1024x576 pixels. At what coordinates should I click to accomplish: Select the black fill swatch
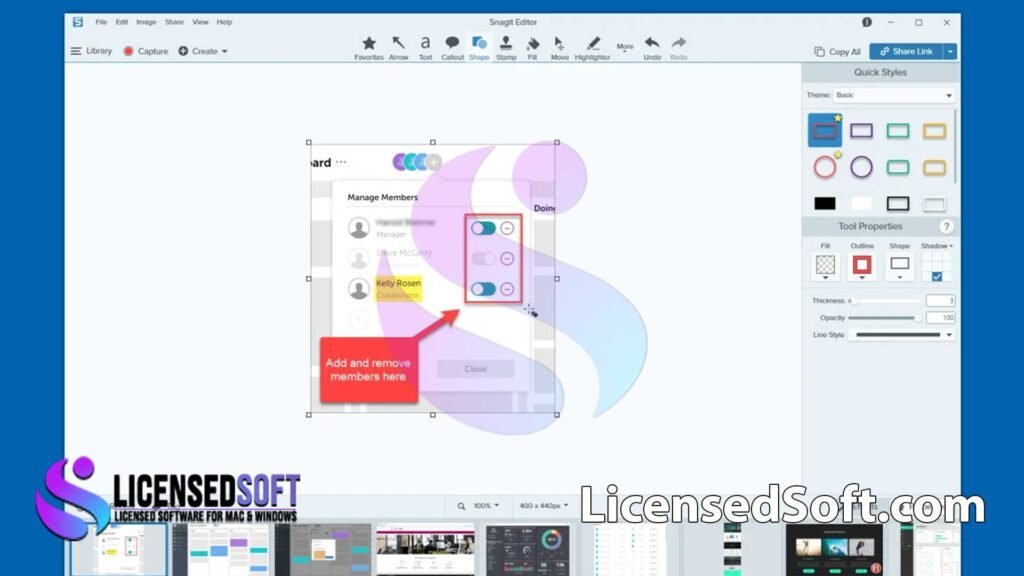coord(825,204)
